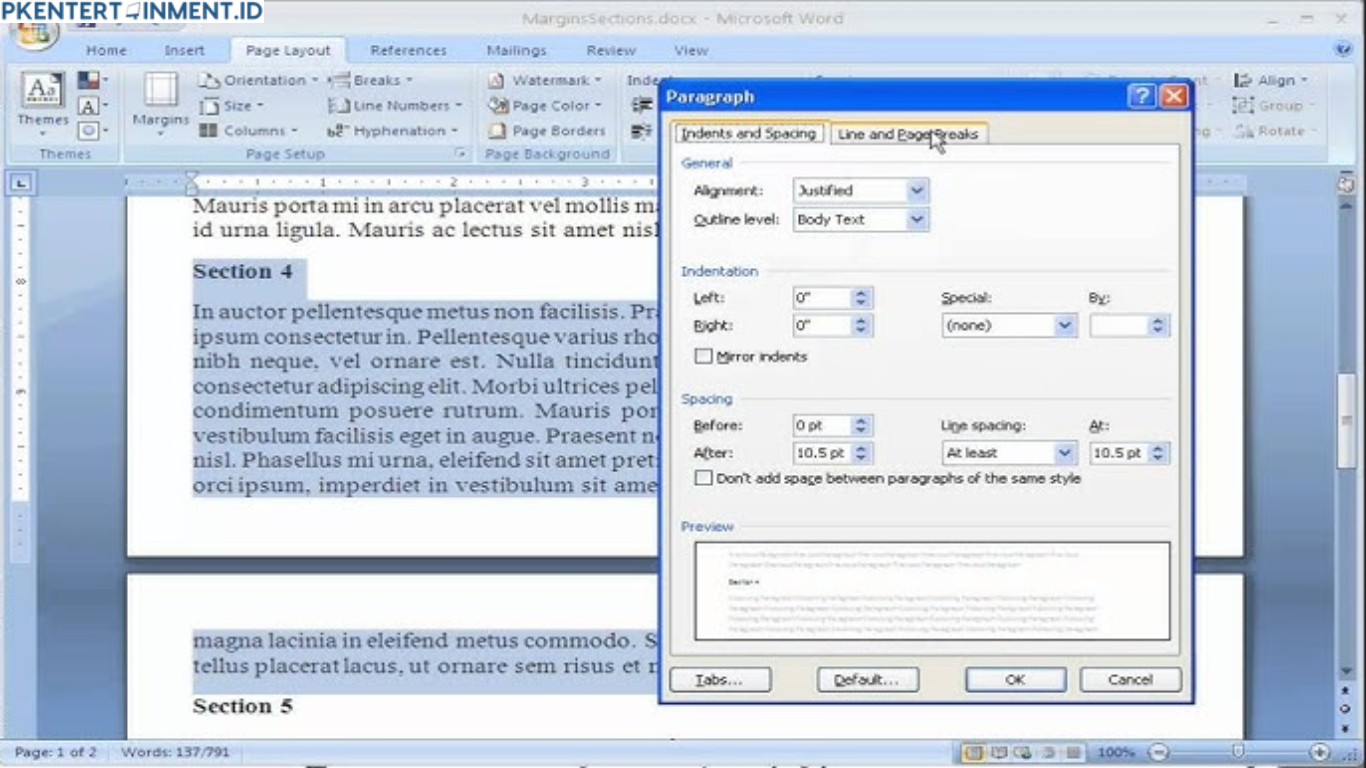
Task: Toggle the Mirror indents checkbox
Action: point(703,356)
